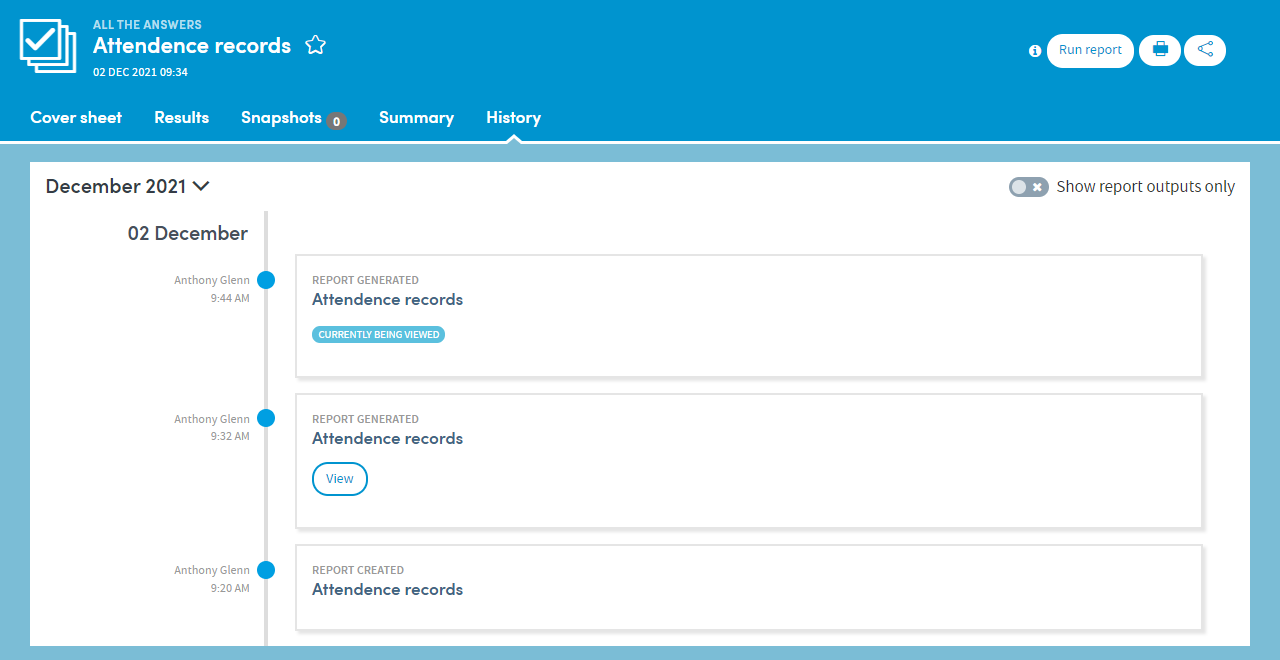1280x660 pixels.
Task: Expand the December 2021 month dropdown
Action: pos(128,186)
